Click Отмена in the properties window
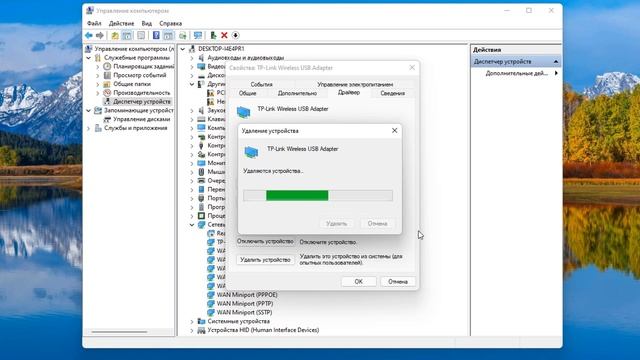This screenshot has height=360, width=640. (398, 282)
